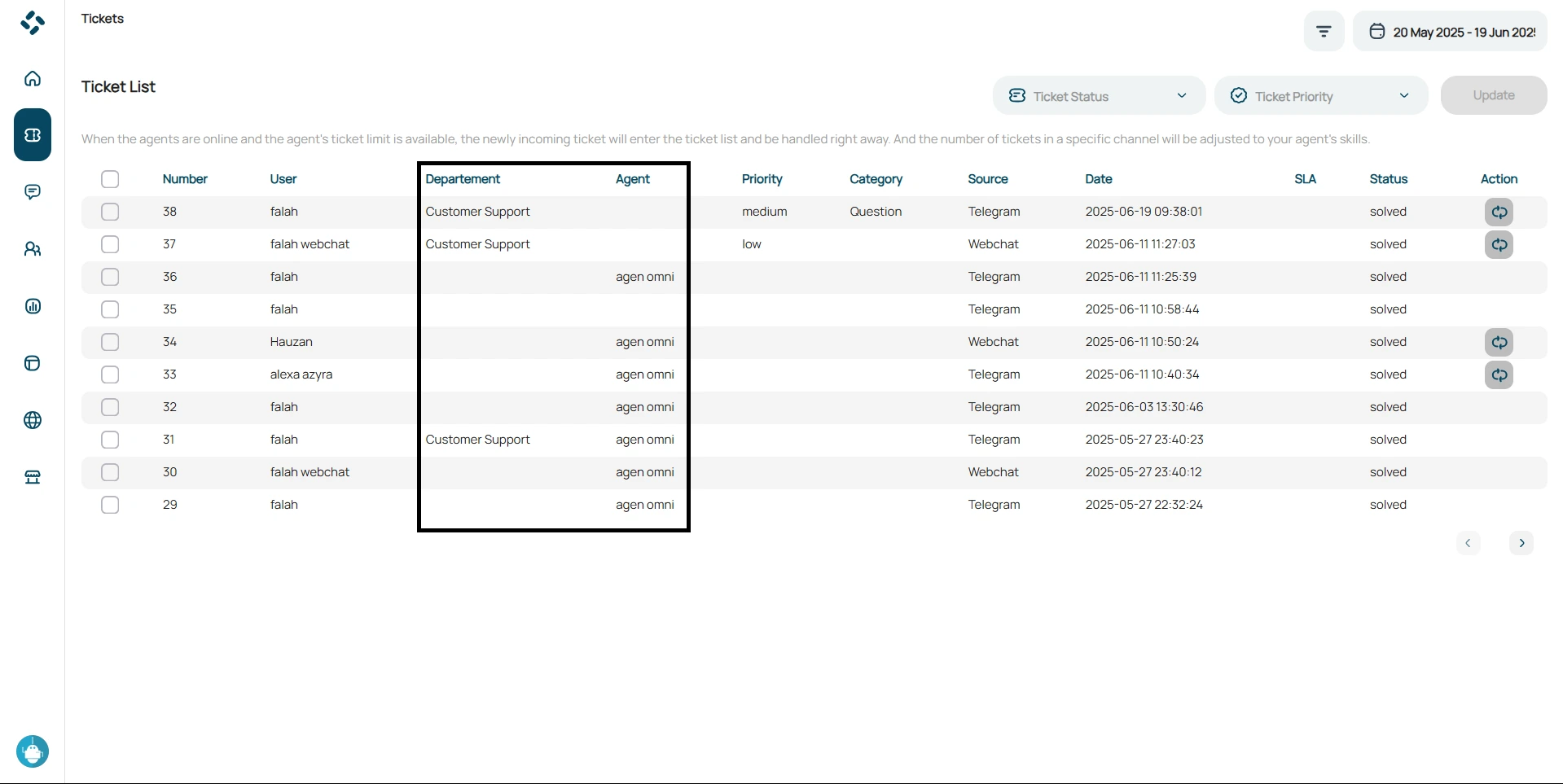Check the box for ticket 34
1563x784 pixels.
pos(110,342)
